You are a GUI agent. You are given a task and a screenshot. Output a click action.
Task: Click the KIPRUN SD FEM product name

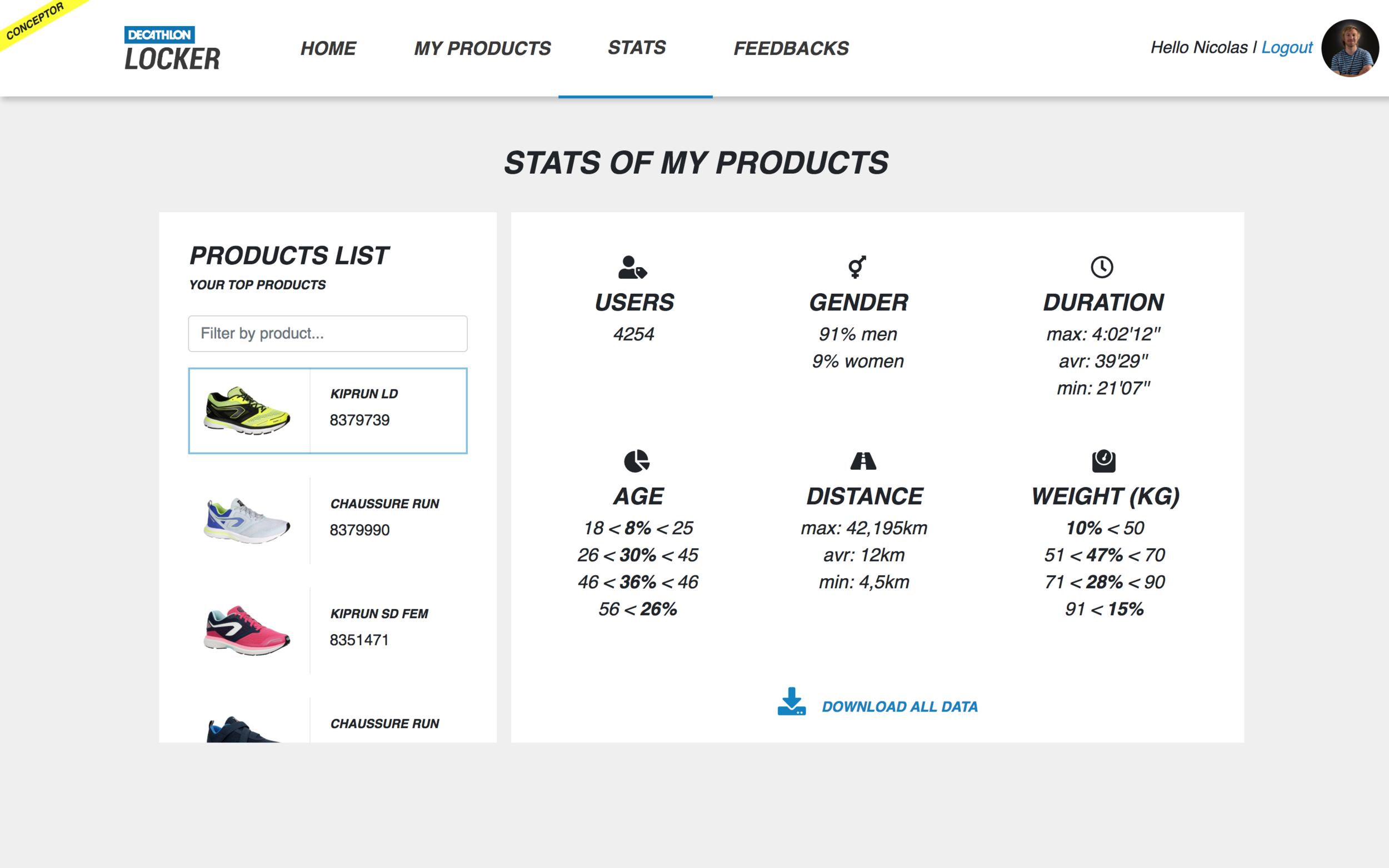coord(379,614)
